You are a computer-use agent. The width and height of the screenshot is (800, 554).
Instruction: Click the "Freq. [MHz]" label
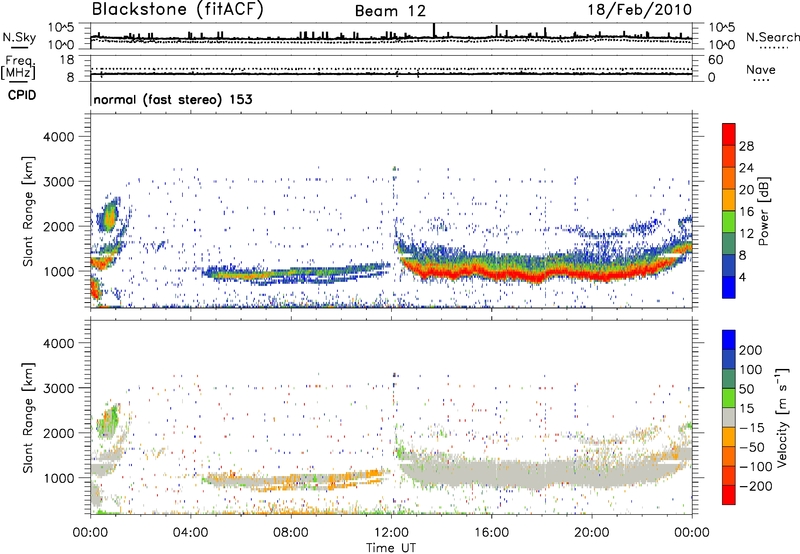click(x=18, y=67)
